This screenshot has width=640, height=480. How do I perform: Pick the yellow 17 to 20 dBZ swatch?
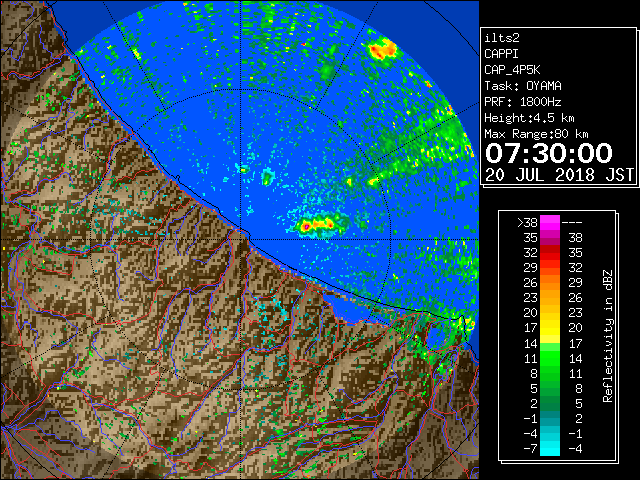(x=550, y=328)
